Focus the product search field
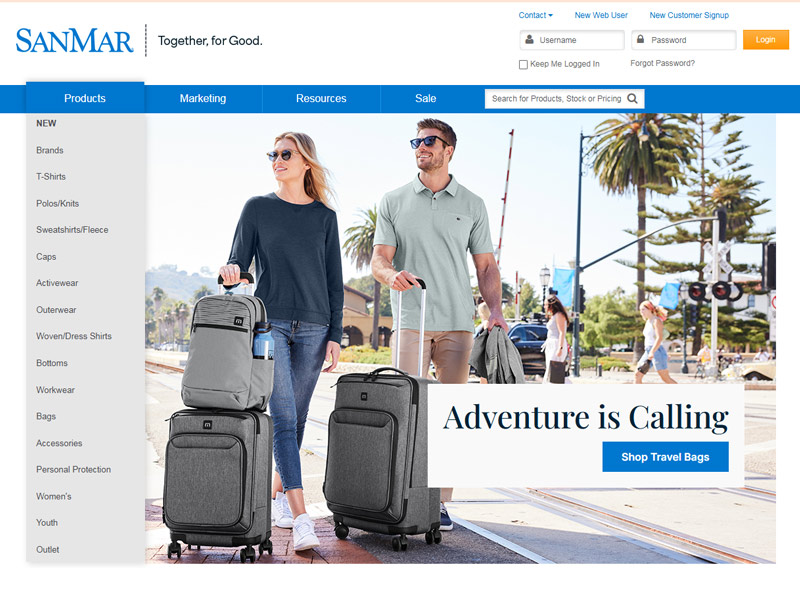This screenshot has height=600, width=800. pos(556,98)
